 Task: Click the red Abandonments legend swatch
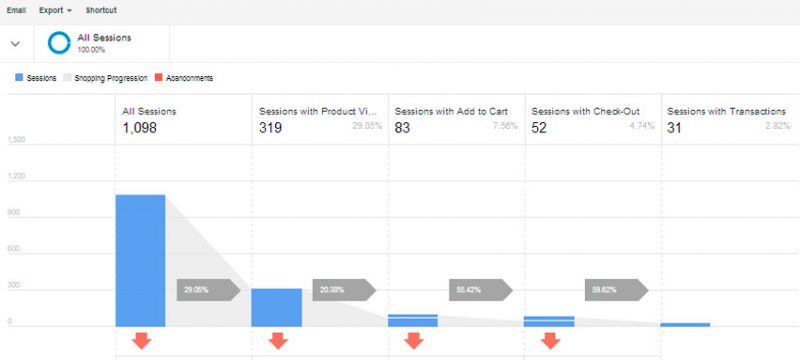[x=158, y=78]
